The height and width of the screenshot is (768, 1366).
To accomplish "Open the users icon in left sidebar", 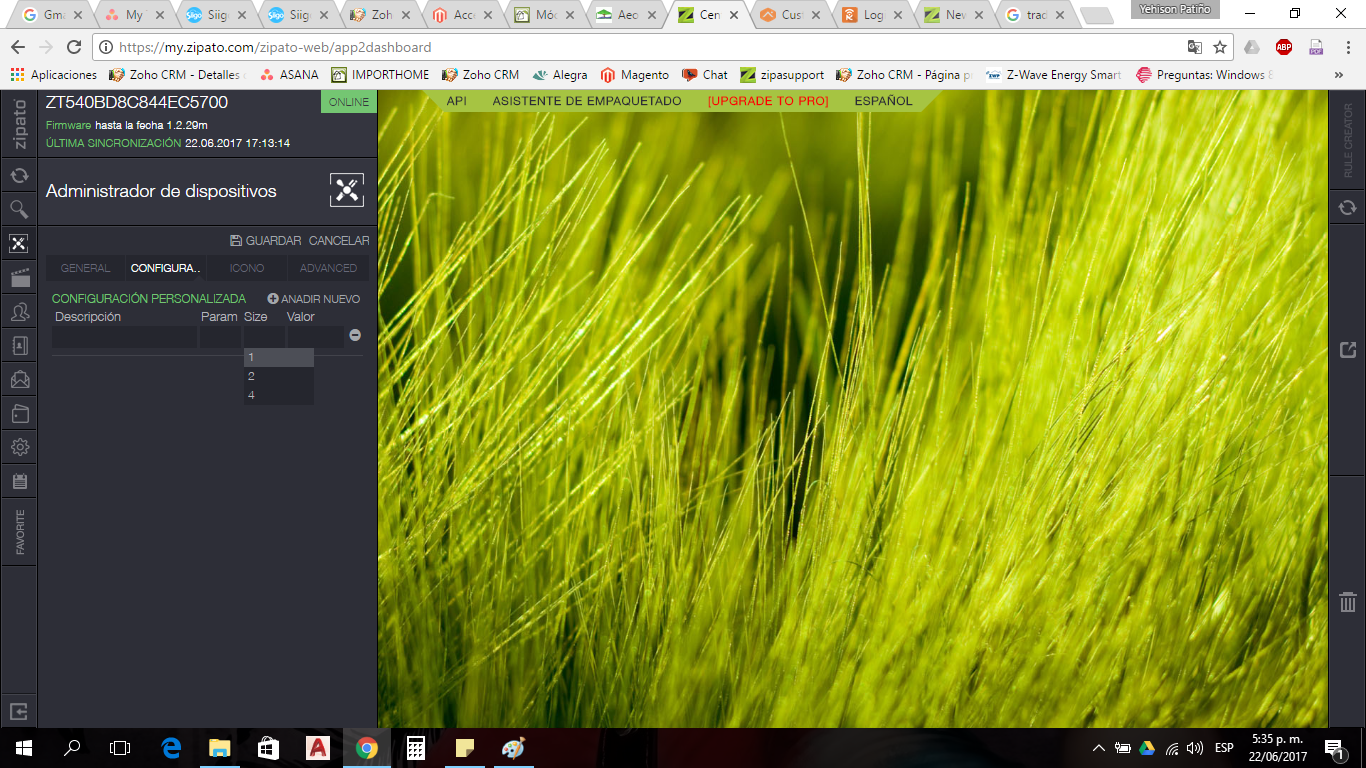I will click(19, 312).
